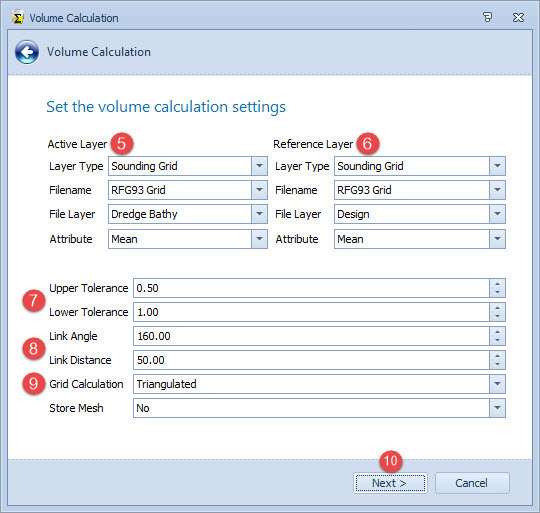Click the blue back arrow icon
540x513 pixels.
pyautogui.click(x=27, y=52)
